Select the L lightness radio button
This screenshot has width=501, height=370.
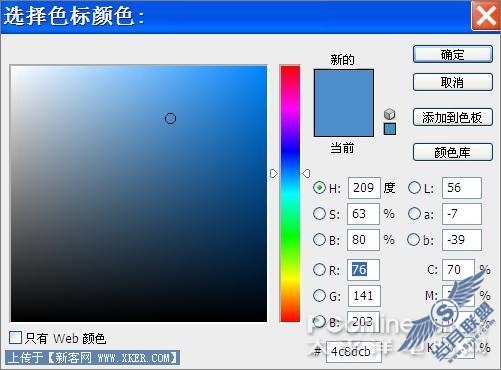coord(414,188)
